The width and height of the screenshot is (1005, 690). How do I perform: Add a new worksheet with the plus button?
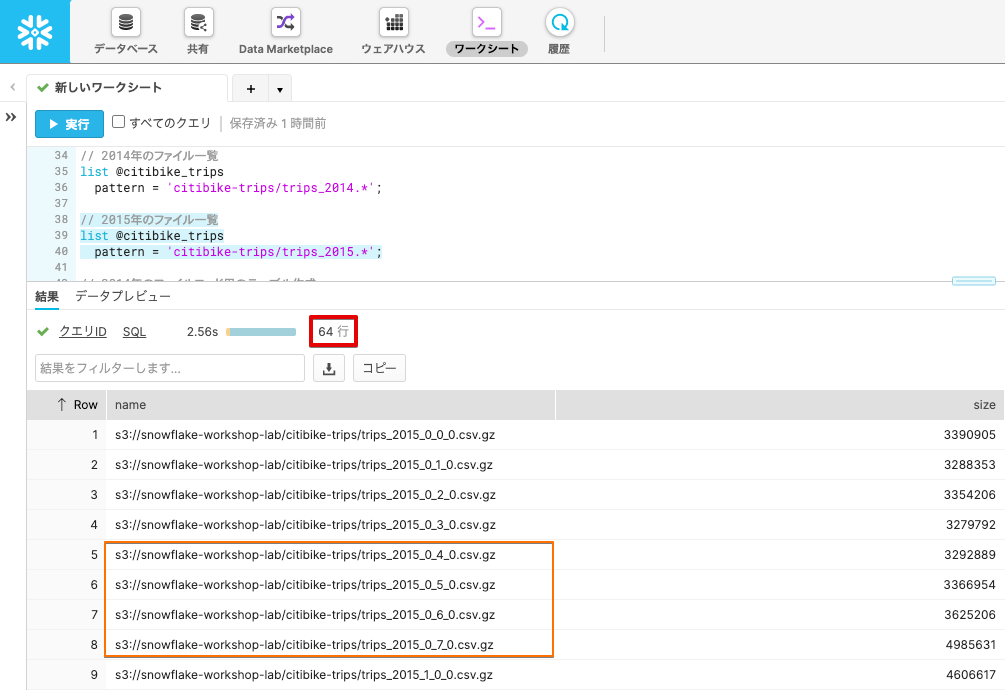(250, 89)
